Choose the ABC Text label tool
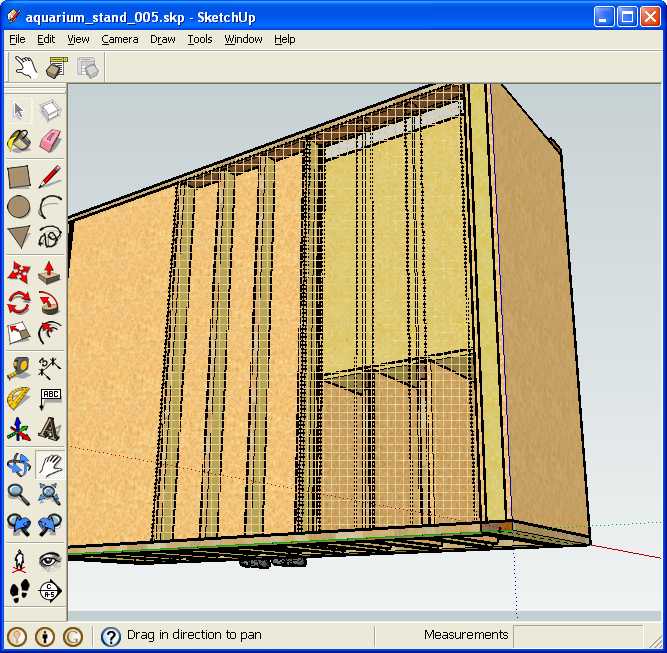This screenshot has width=667, height=653. click(50, 398)
